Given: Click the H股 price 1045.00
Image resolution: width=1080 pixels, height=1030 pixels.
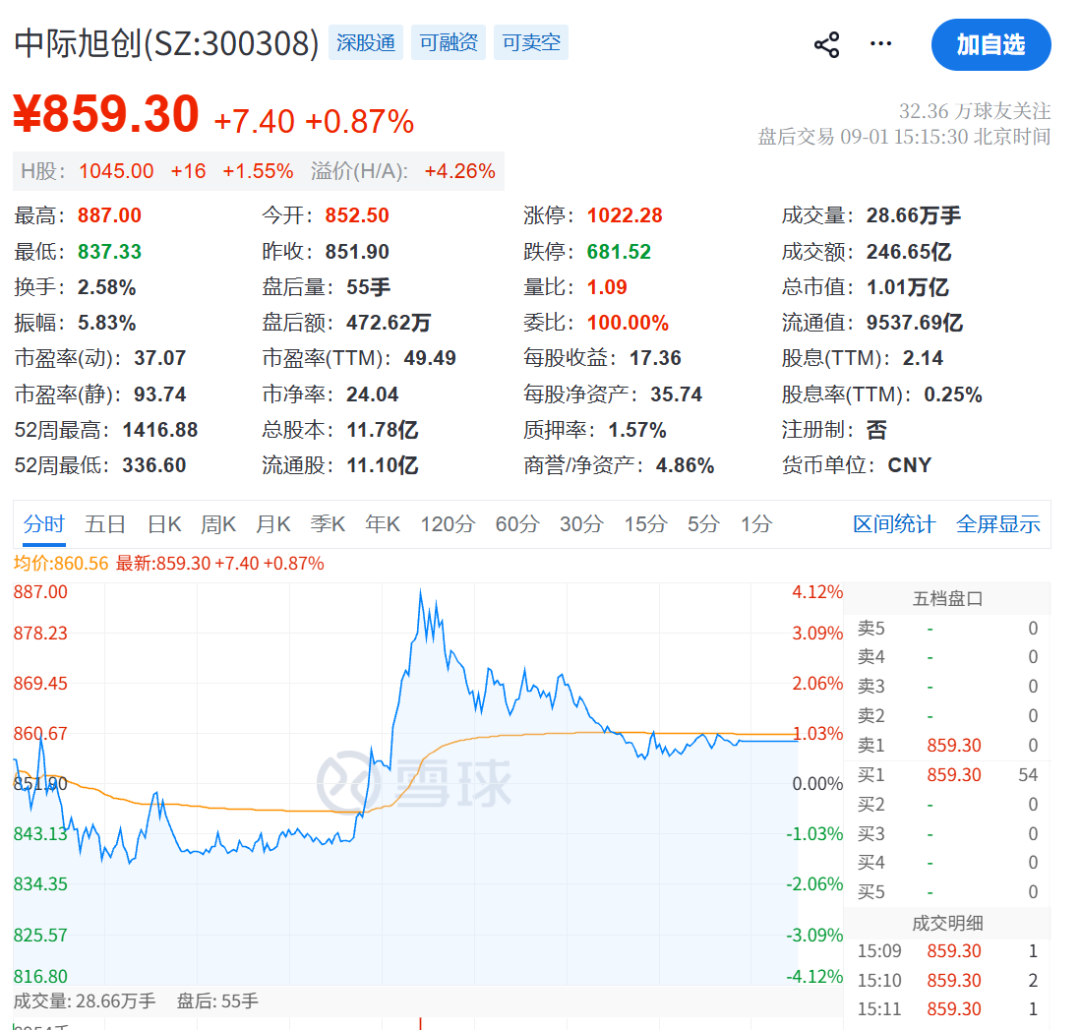Looking at the screenshot, I should pos(116,171).
